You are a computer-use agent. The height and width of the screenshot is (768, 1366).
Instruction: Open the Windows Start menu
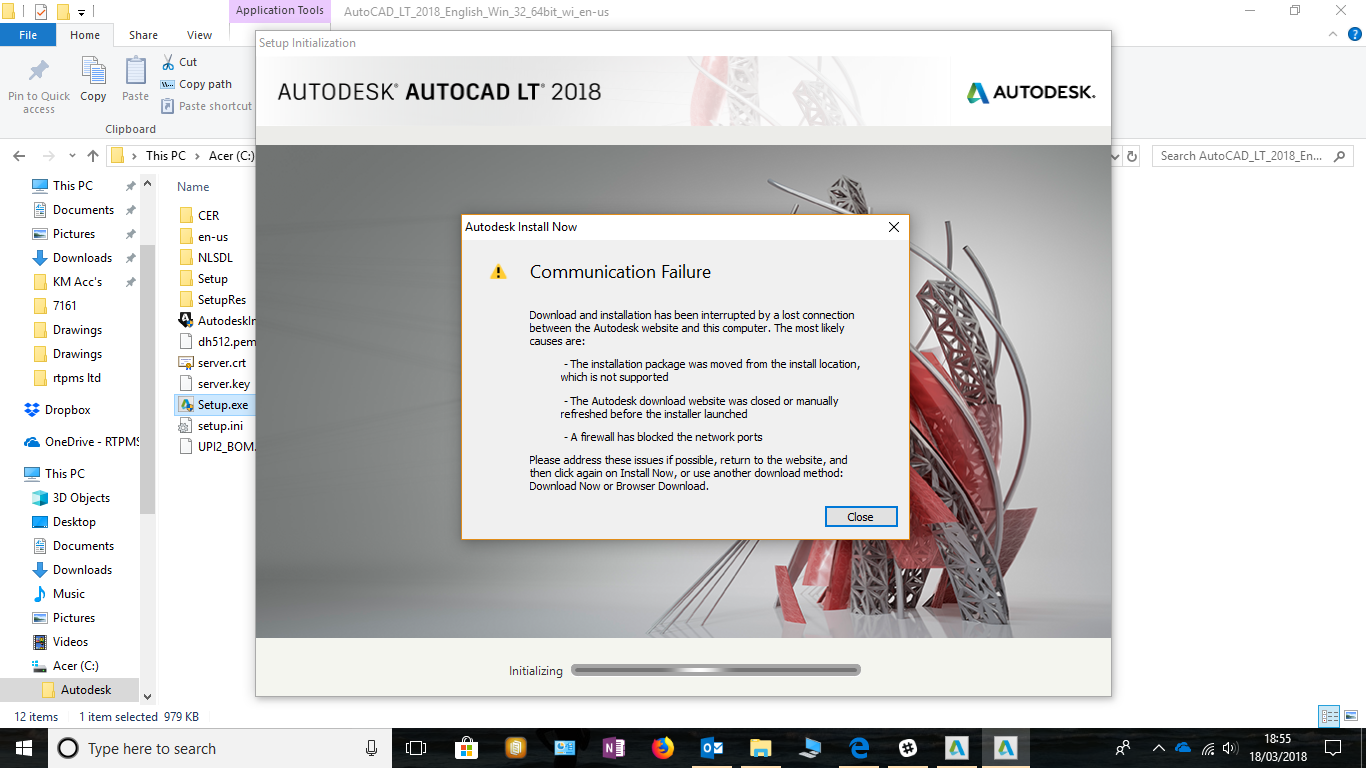[x=23, y=748]
